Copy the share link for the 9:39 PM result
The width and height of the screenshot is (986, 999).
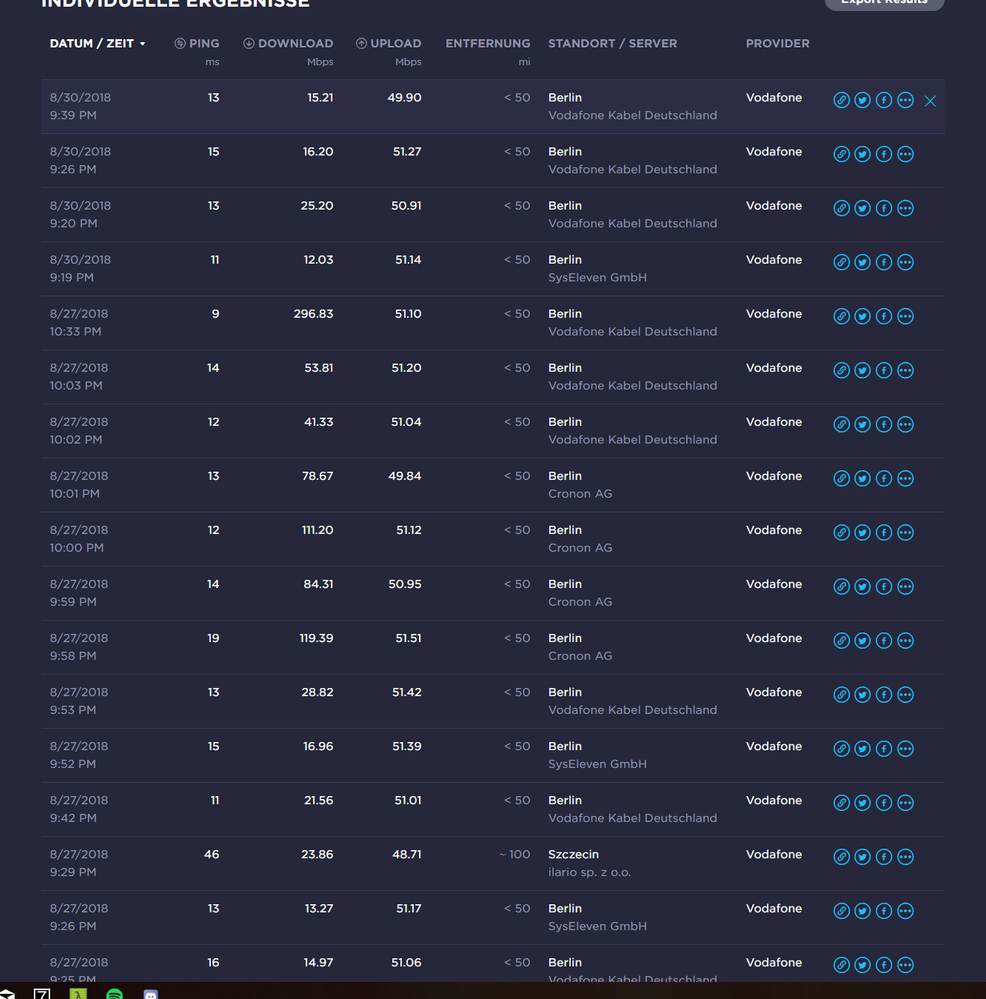(841, 100)
